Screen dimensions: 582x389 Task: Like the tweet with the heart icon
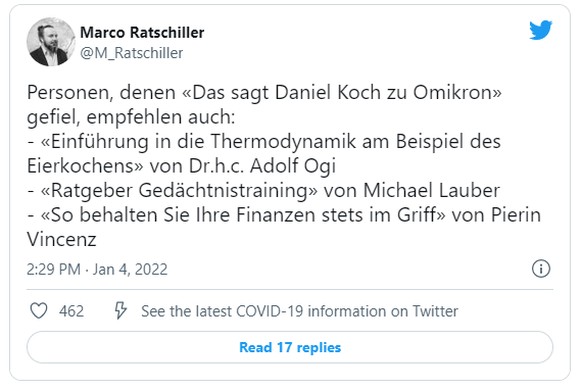39,311
